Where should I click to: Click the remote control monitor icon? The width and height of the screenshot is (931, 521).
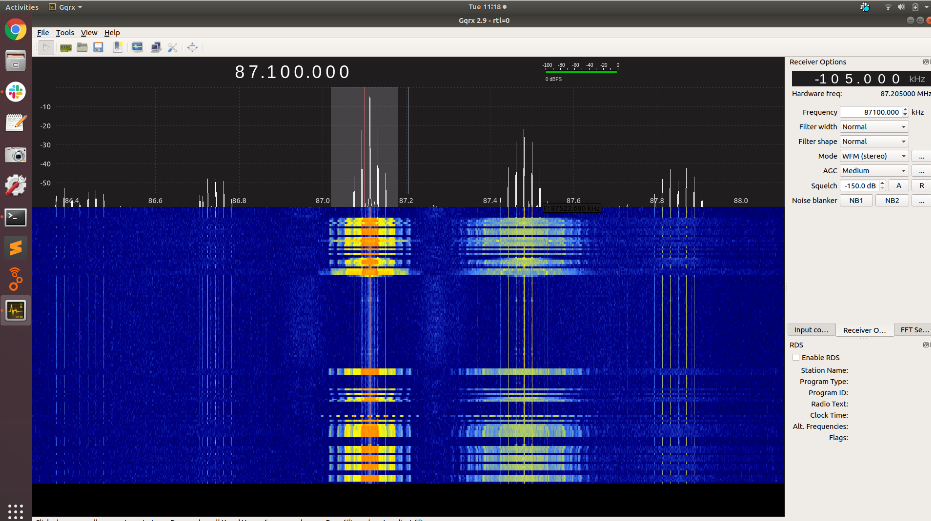pyautogui.click(x=137, y=47)
